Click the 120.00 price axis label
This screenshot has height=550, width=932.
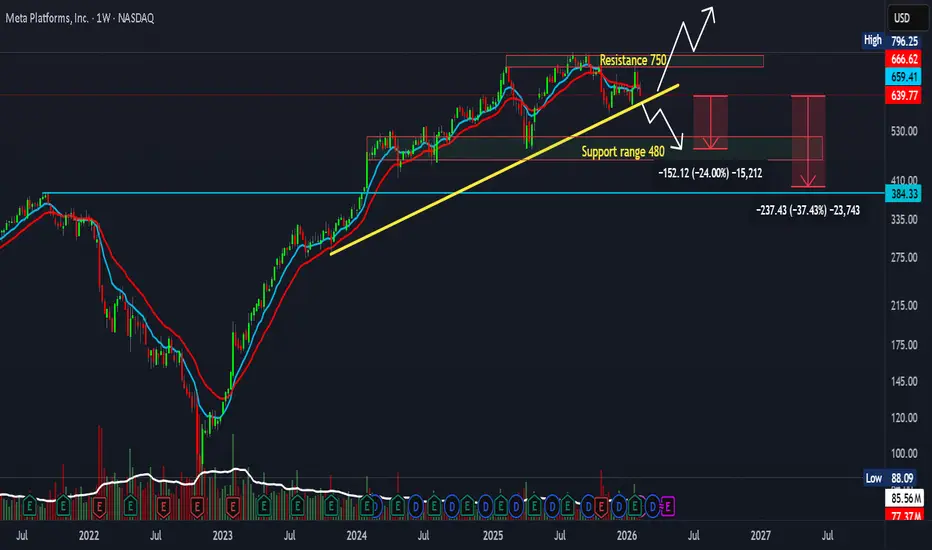click(x=904, y=417)
